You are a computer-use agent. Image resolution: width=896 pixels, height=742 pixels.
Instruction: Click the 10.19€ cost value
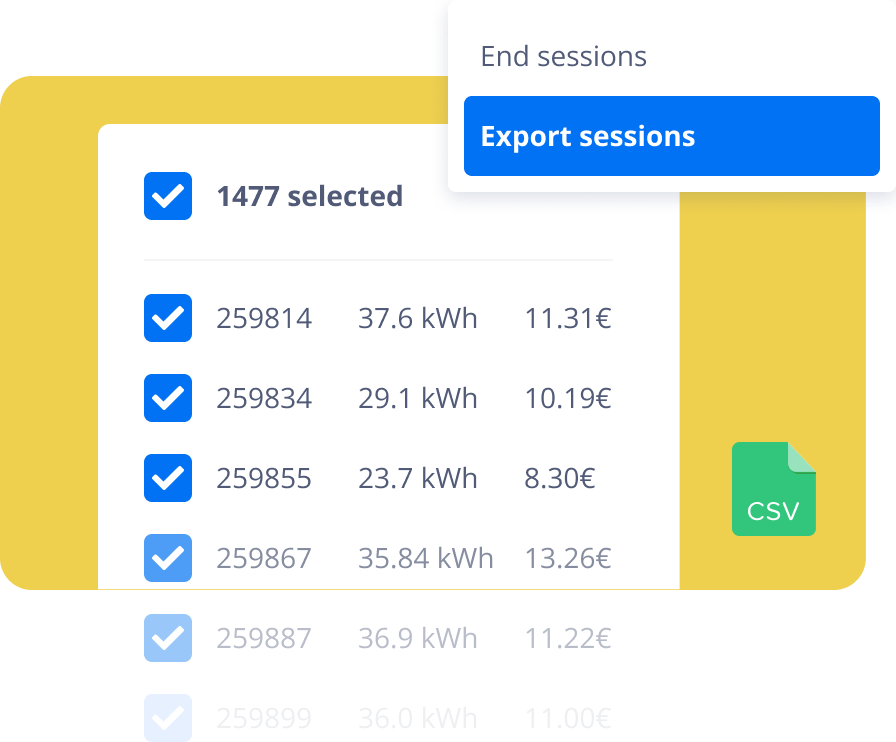(568, 398)
